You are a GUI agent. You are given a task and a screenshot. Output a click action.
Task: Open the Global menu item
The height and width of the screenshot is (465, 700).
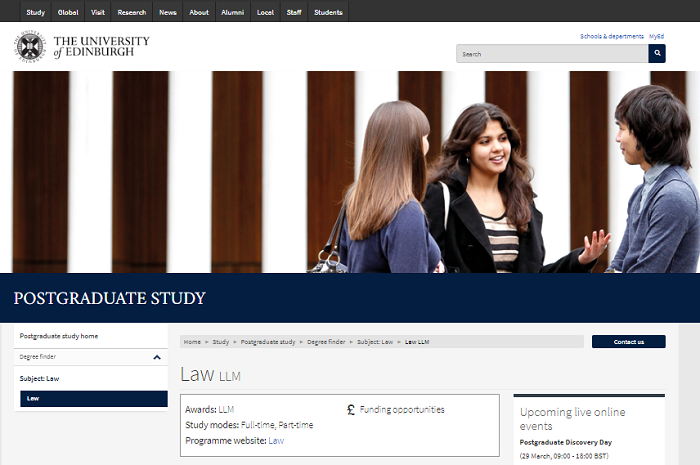[68, 12]
